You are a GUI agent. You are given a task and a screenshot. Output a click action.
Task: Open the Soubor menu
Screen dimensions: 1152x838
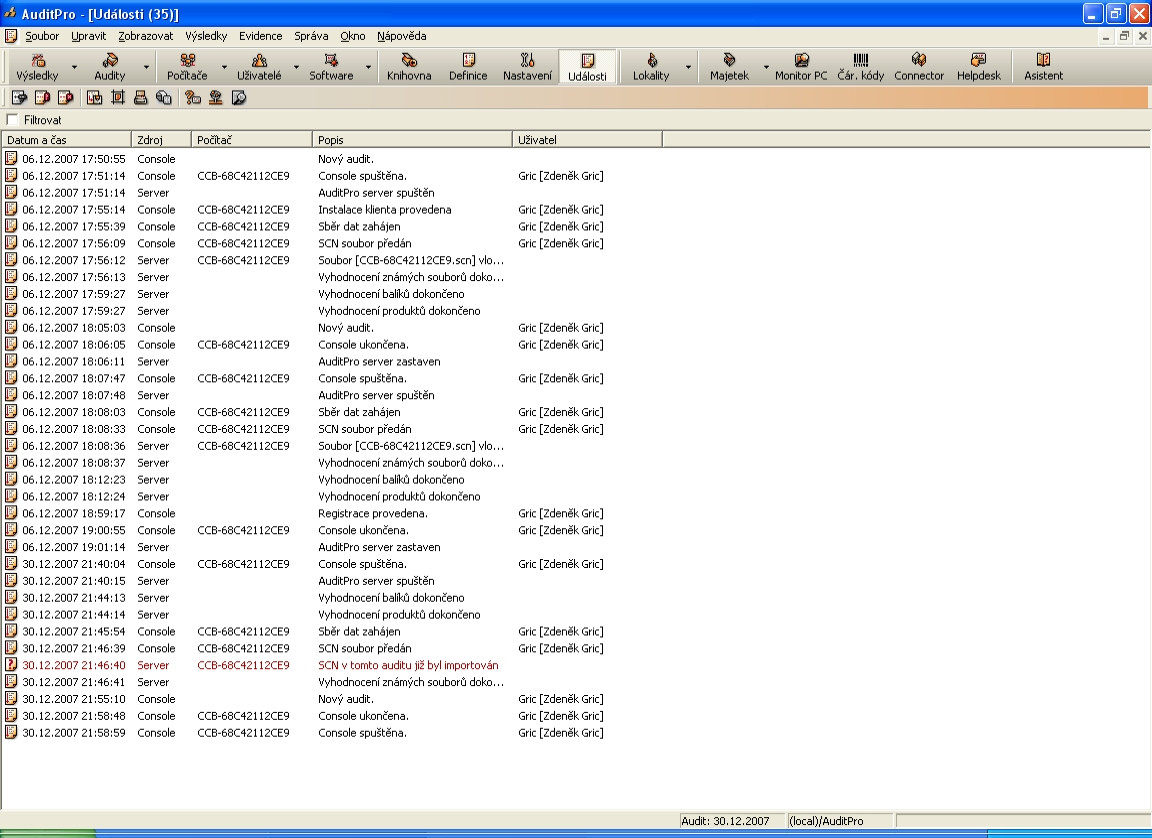[x=42, y=36]
